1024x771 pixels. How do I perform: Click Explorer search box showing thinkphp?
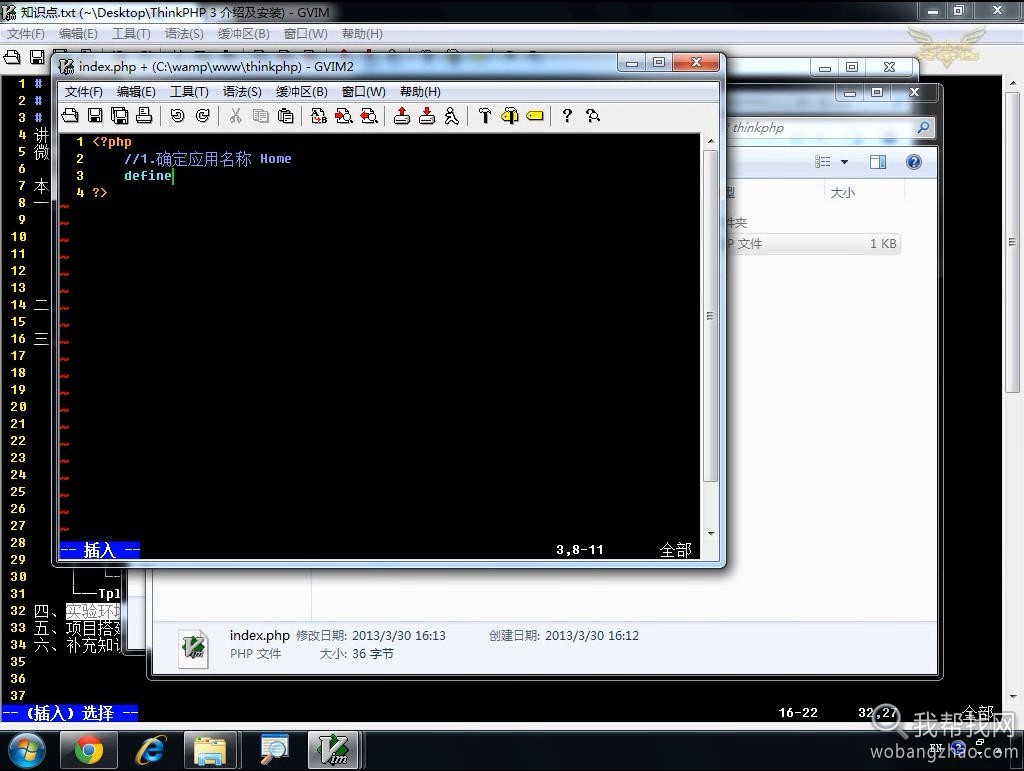(822, 128)
